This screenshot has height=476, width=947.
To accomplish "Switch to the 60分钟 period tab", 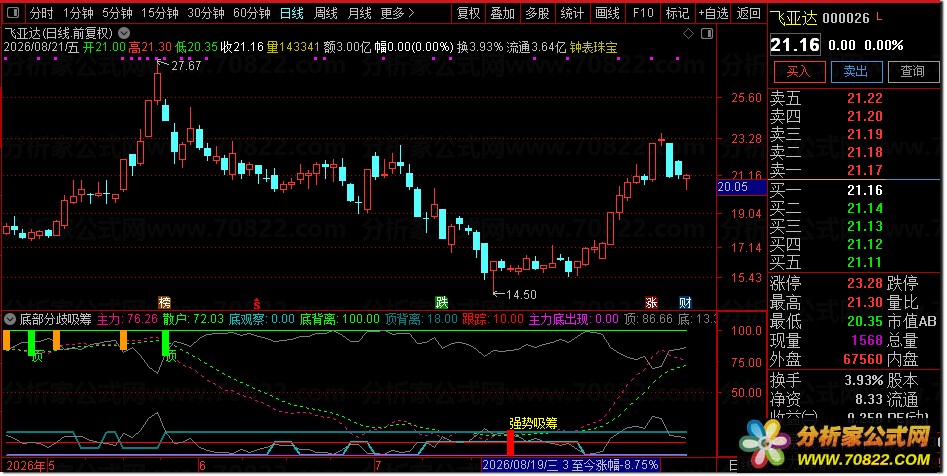I will [x=251, y=13].
